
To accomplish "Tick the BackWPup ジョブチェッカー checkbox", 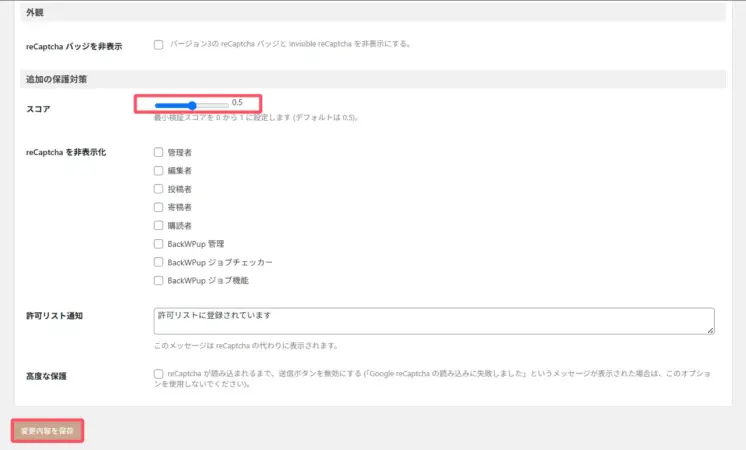I will pos(158,262).
